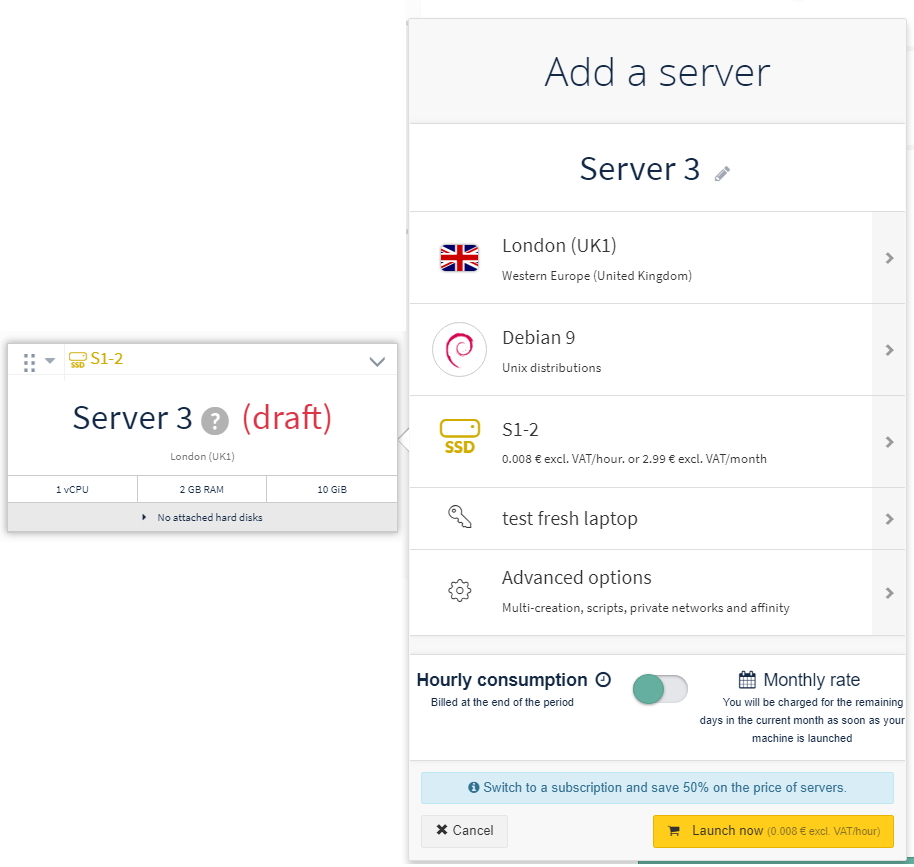This screenshot has width=914, height=867.
Task: Click the pencil icon to rename Server 3
Action: 722,174
